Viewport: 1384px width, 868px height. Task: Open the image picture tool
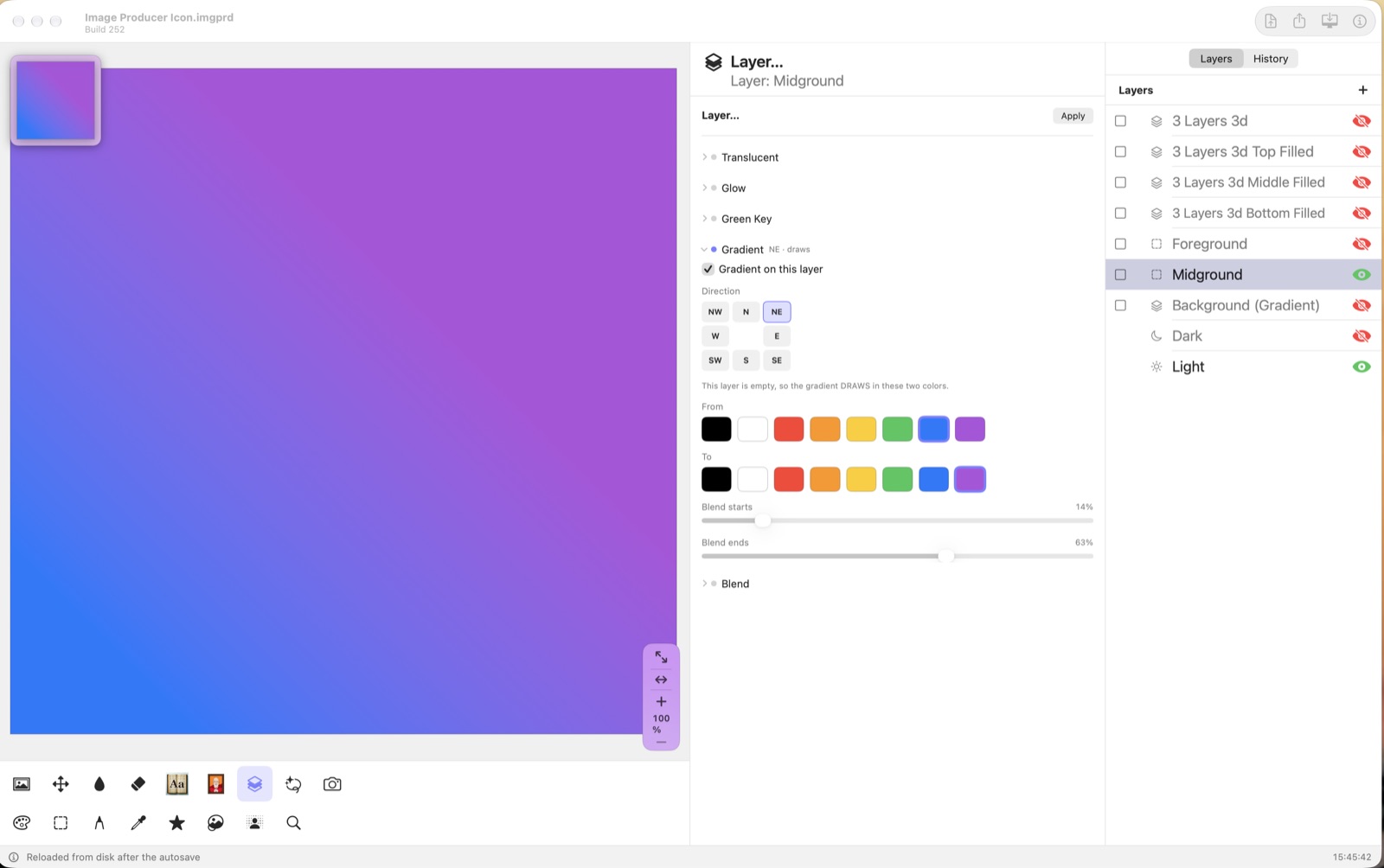coord(22,784)
